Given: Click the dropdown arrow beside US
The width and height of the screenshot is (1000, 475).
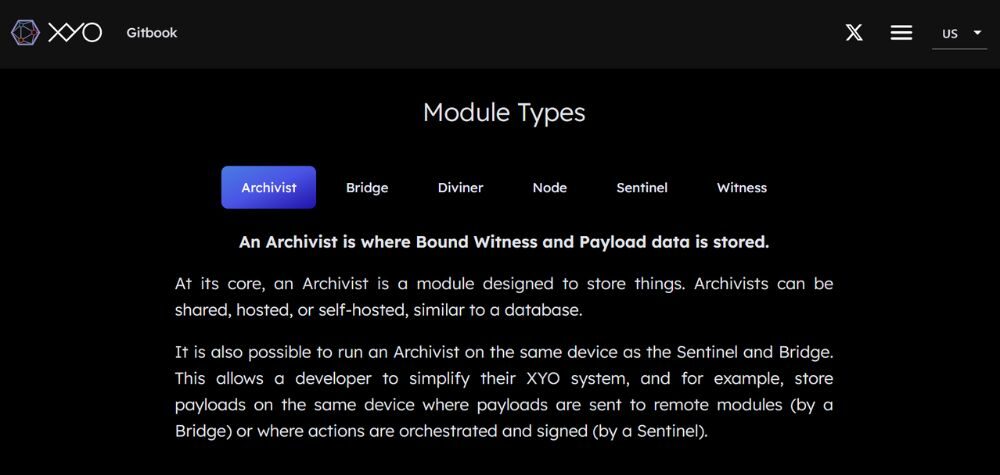Looking at the screenshot, I should pyautogui.click(x=977, y=33).
